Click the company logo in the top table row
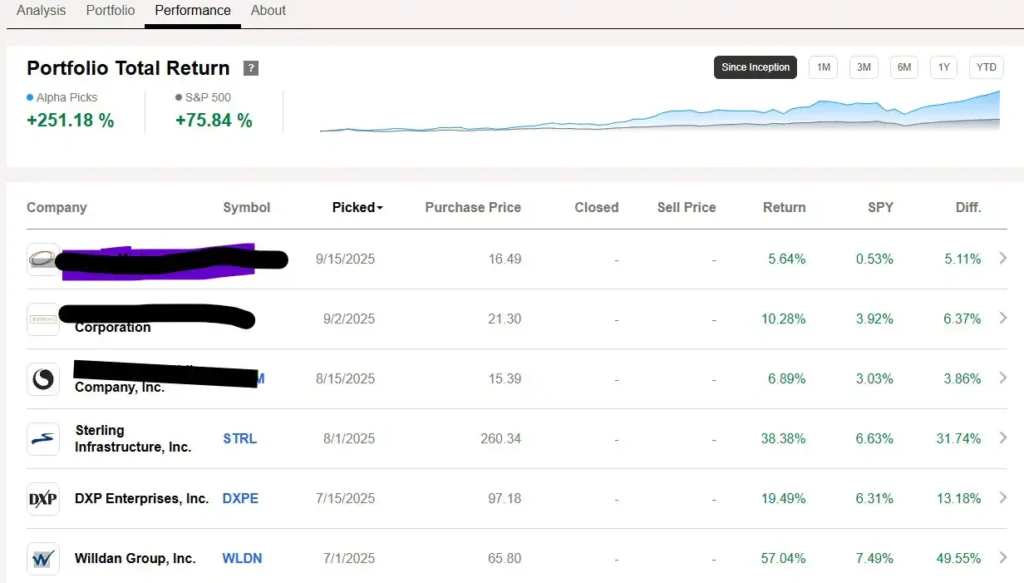The image size is (1024, 583). pos(43,258)
